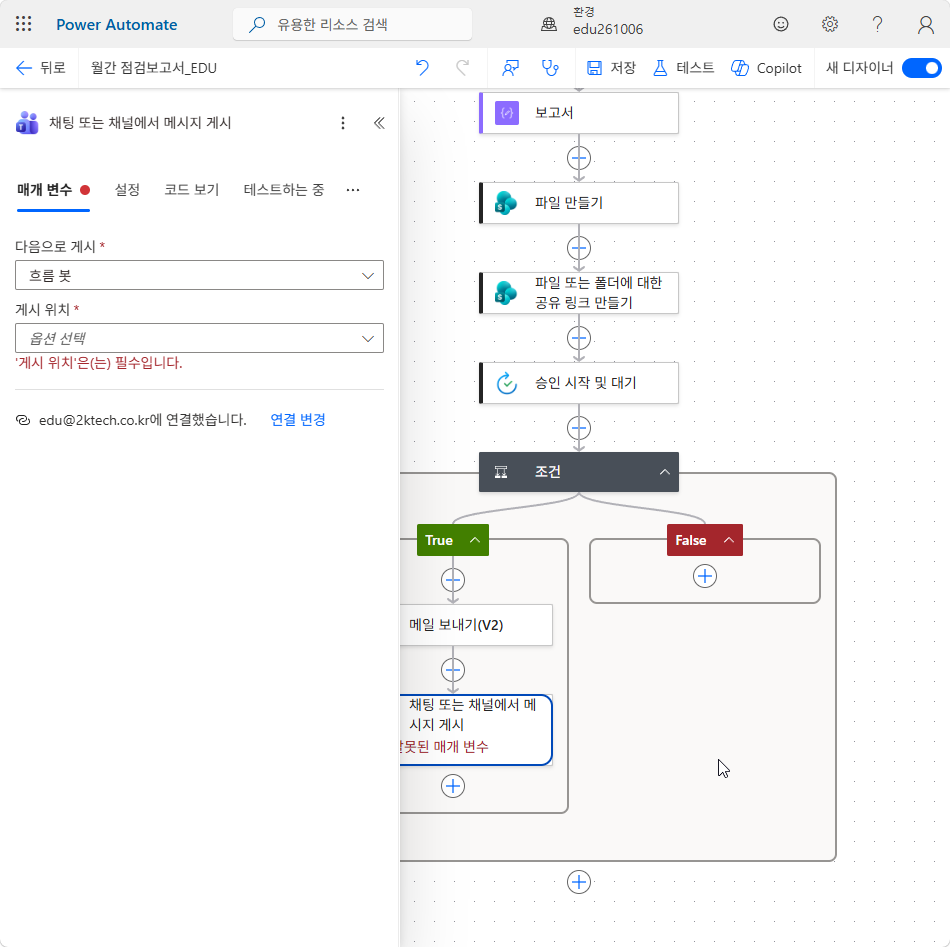
Task: Insert step after the 보고서 card
Action: tap(579, 158)
